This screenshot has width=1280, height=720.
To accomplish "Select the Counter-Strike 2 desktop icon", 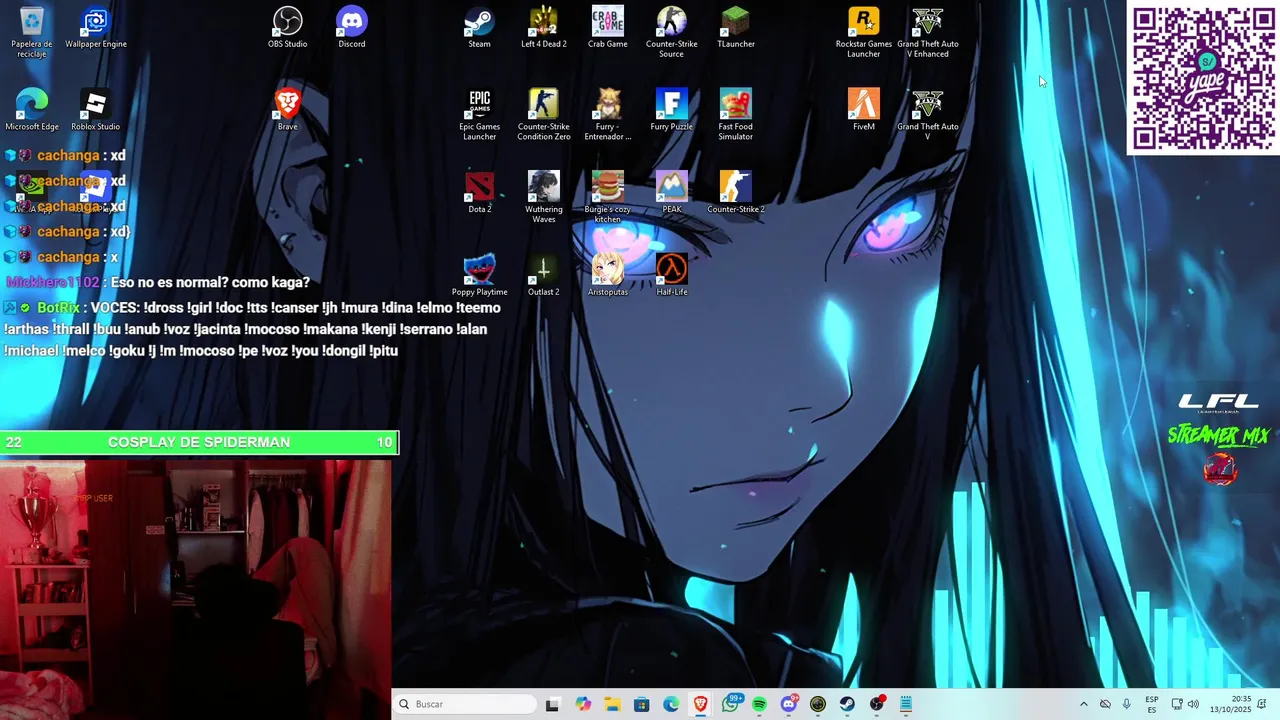I will pyautogui.click(x=736, y=192).
